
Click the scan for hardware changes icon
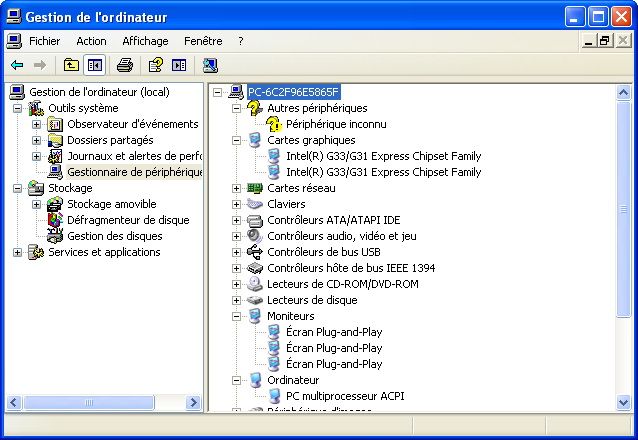coord(210,65)
